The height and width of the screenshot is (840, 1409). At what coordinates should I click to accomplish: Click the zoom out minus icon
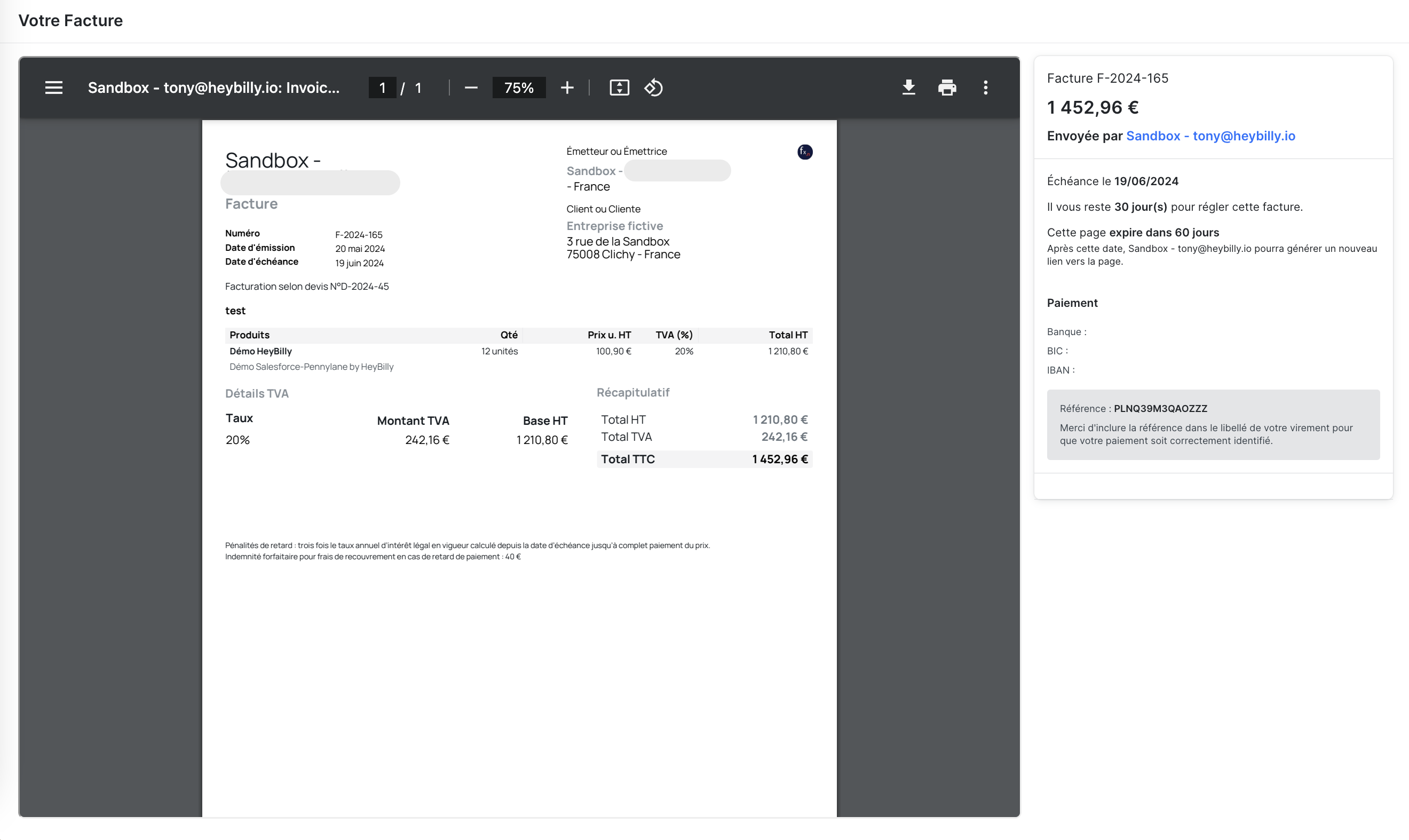[471, 88]
